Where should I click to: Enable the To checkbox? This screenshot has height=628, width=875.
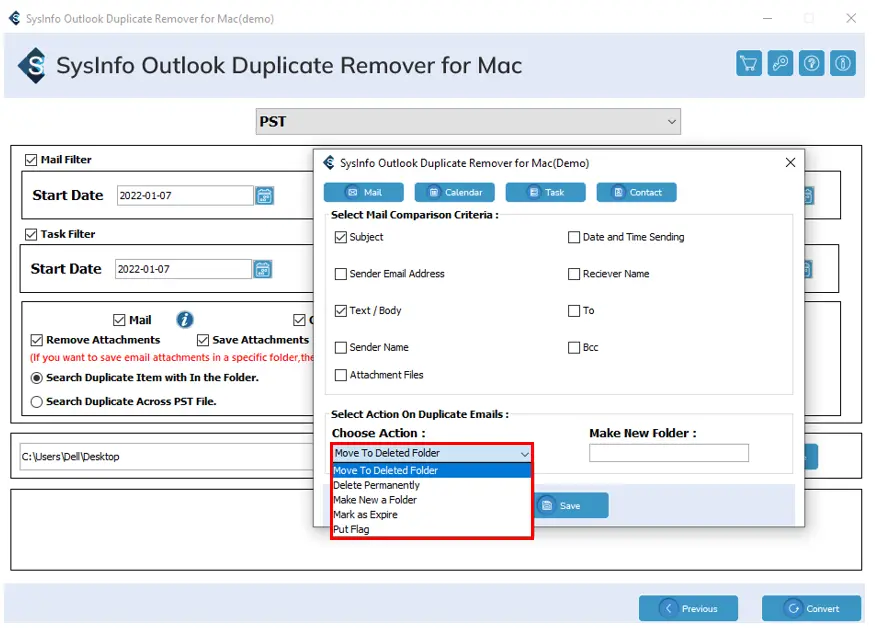point(574,311)
